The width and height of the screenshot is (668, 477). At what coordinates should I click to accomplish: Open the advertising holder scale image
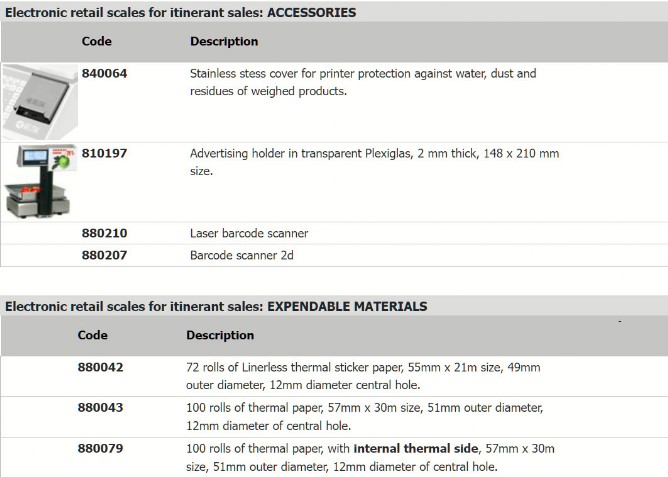(x=40, y=181)
